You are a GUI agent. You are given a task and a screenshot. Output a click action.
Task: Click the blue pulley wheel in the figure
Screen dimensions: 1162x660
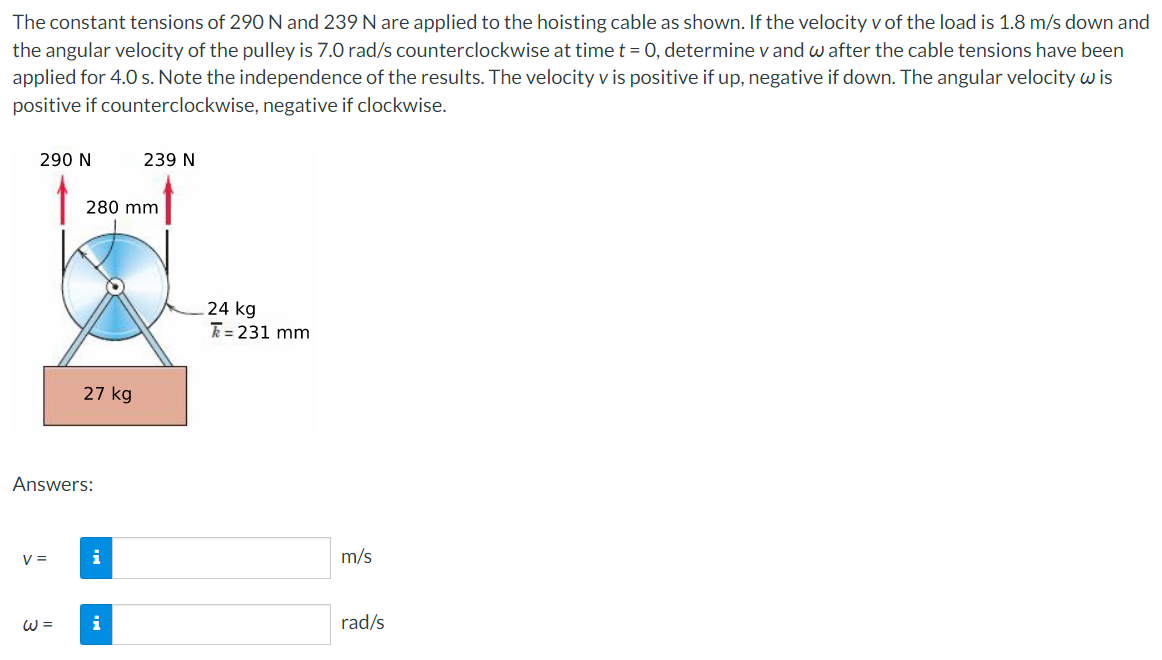click(x=115, y=287)
